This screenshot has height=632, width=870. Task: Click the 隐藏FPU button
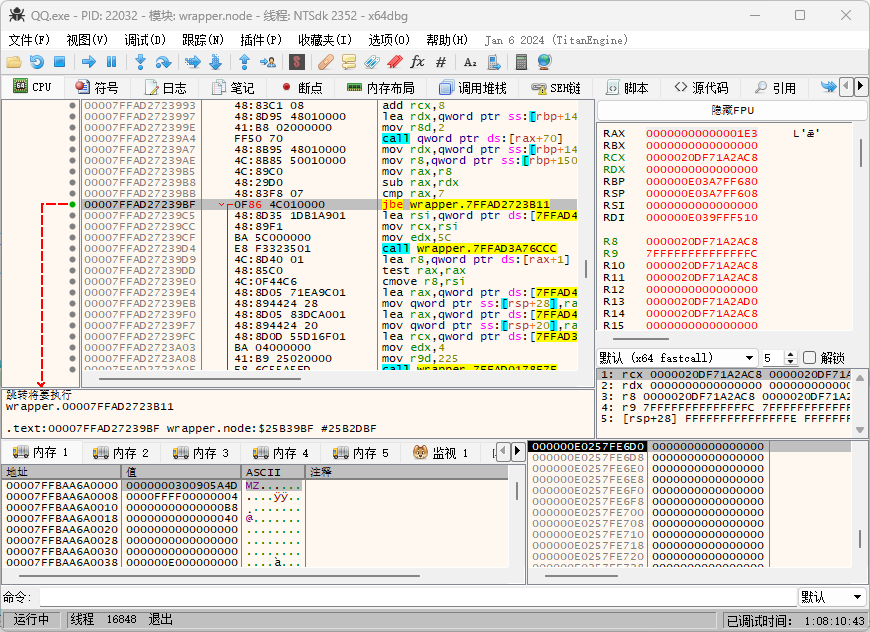click(732, 110)
